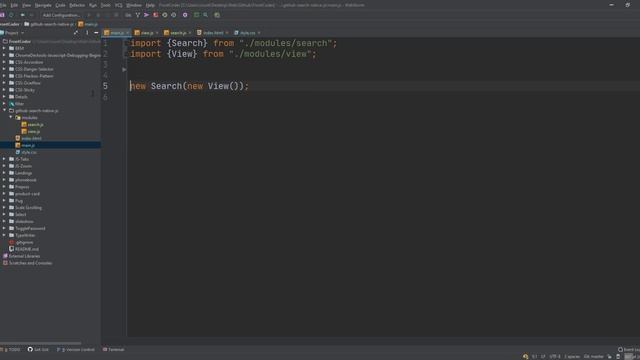
Task: Click main.js in the breadcrumb bar
Action: pyautogui.click(x=88, y=24)
